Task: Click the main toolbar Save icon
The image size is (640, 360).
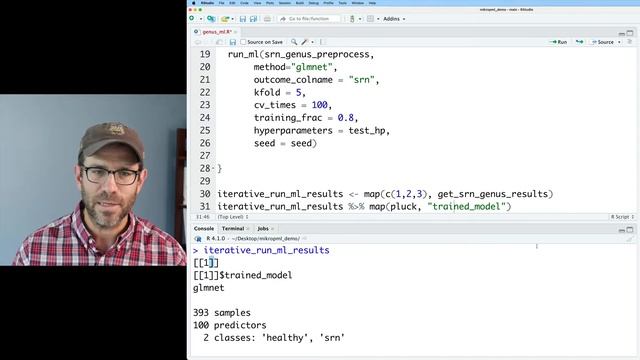Action: coord(243,19)
